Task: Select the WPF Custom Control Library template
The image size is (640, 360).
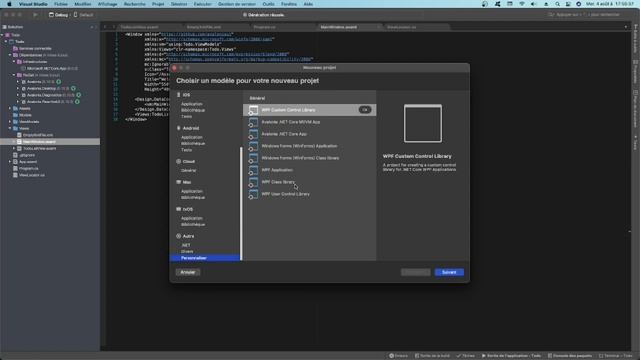Action: click(x=309, y=110)
